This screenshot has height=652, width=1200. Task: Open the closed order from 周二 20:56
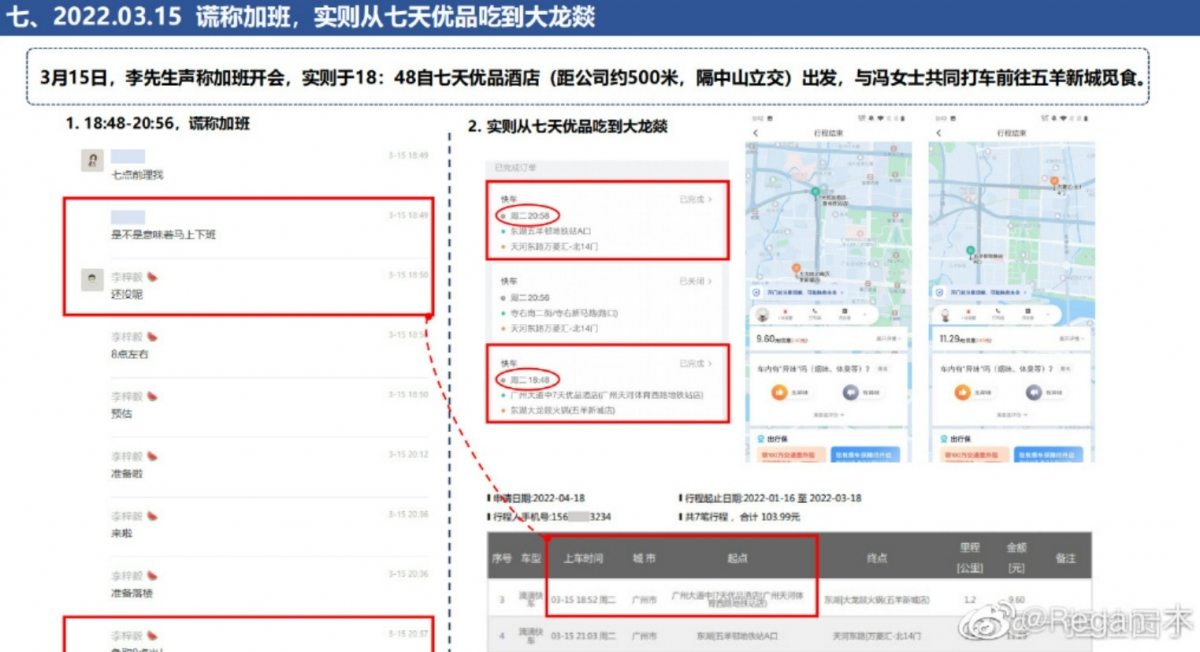coord(607,304)
